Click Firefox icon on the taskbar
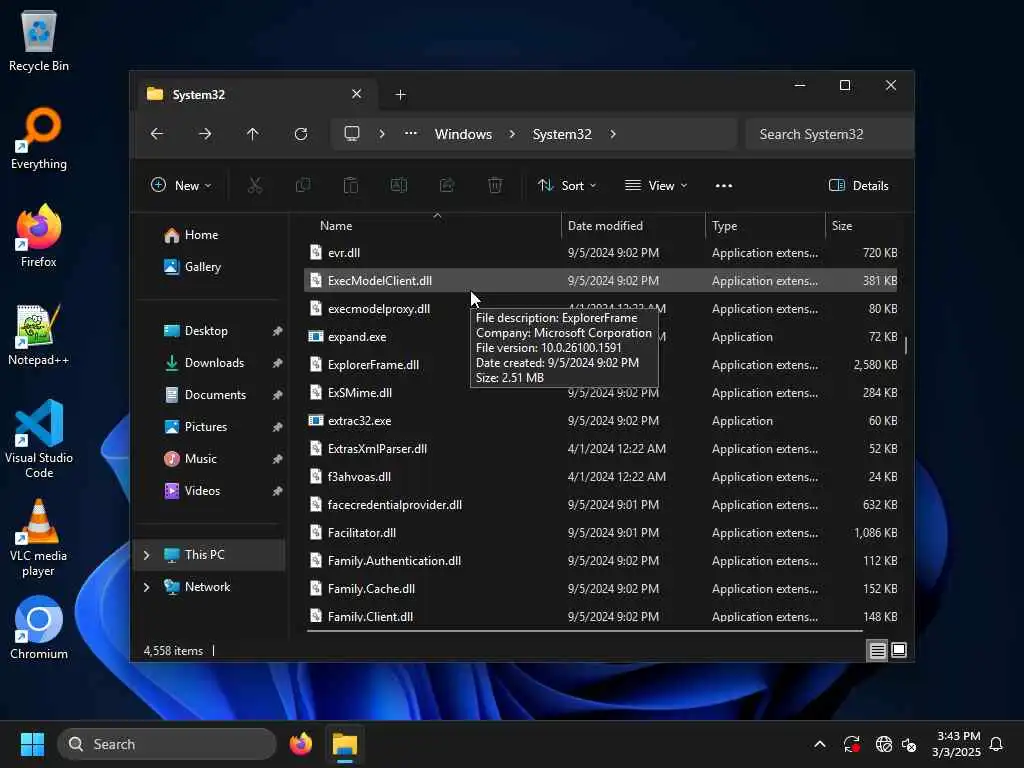The image size is (1024, 768). [x=301, y=744]
